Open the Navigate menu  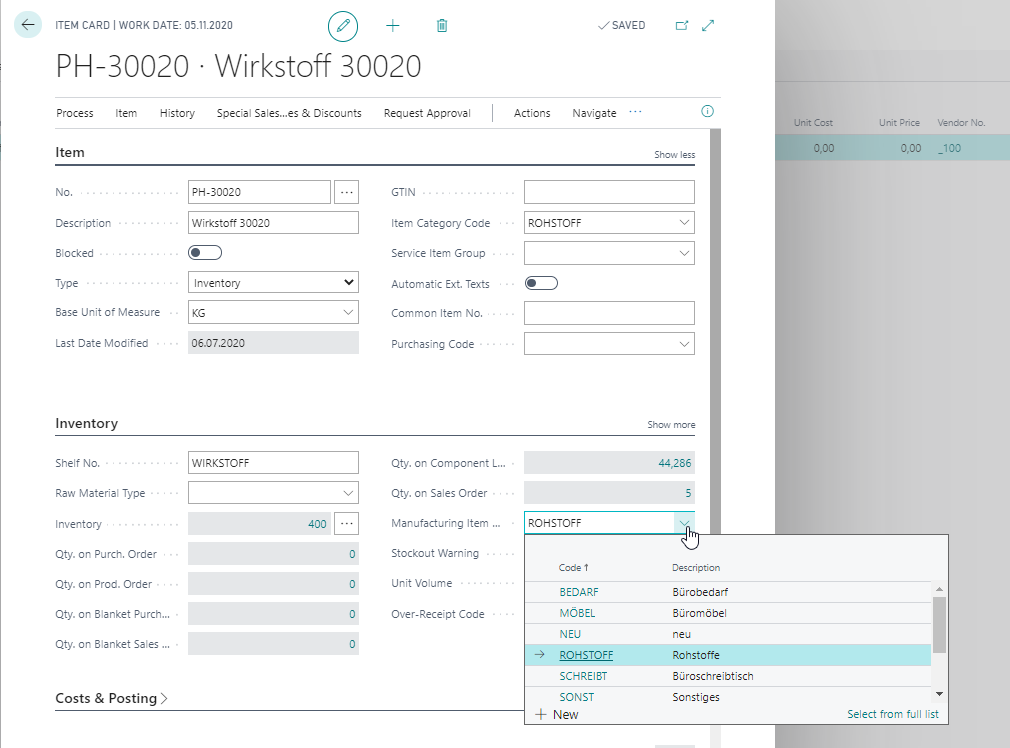point(595,113)
